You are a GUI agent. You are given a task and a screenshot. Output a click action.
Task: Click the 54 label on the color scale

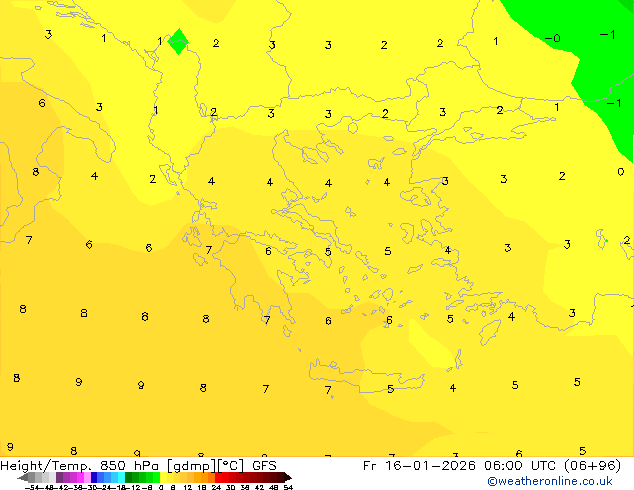point(288,487)
